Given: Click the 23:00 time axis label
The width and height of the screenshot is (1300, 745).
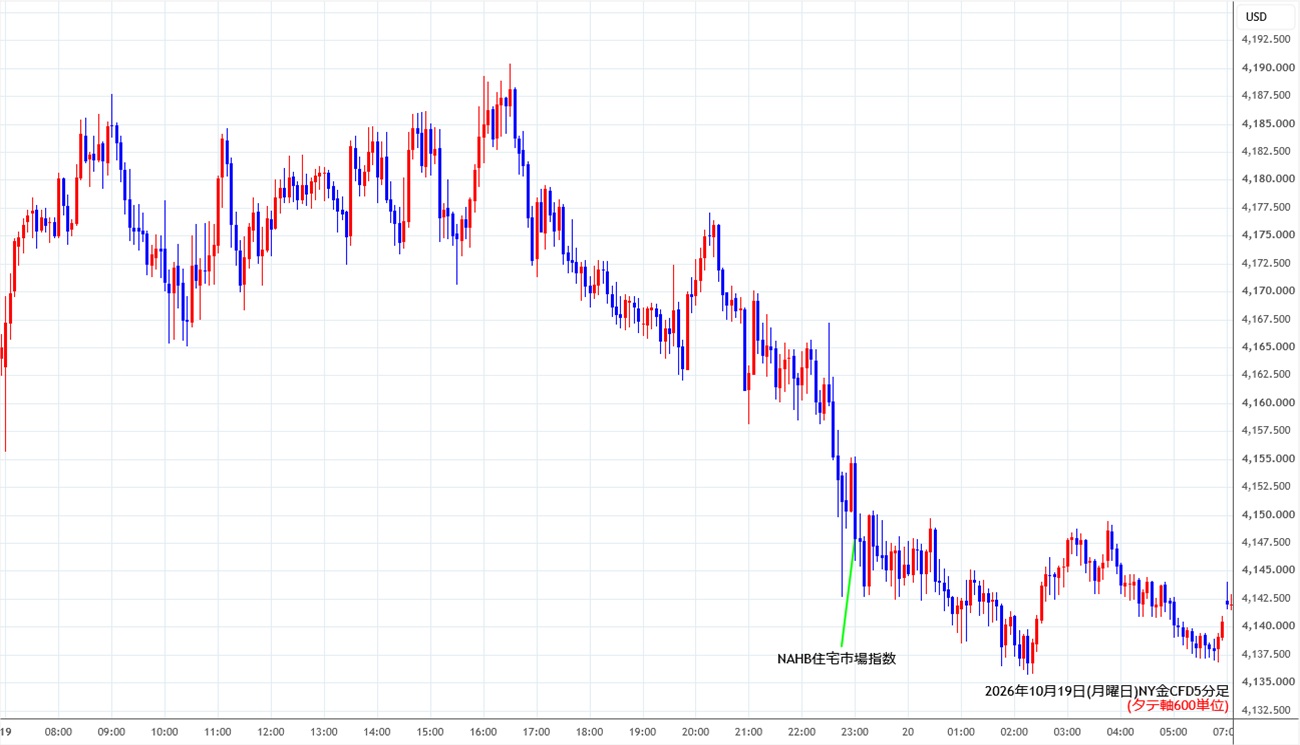Looking at the screenshot, I should click(854, 732).
